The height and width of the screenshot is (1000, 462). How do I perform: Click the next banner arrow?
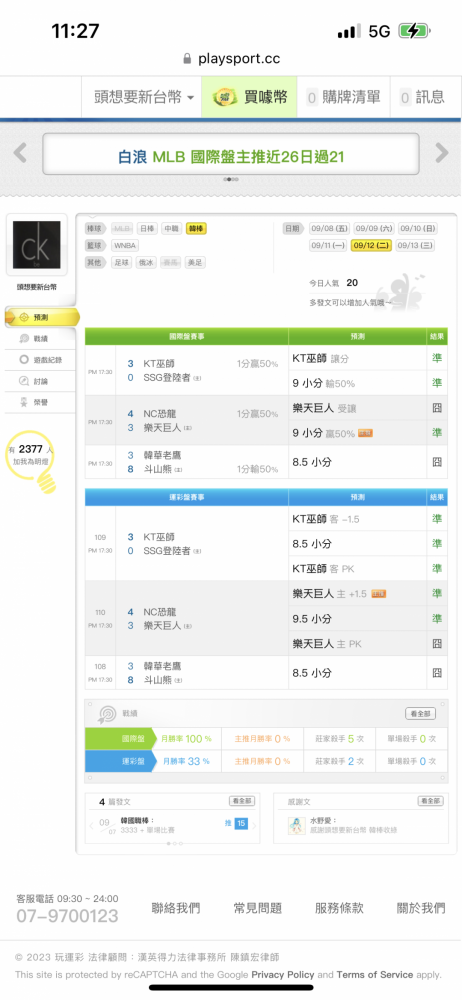coord(442,153)
